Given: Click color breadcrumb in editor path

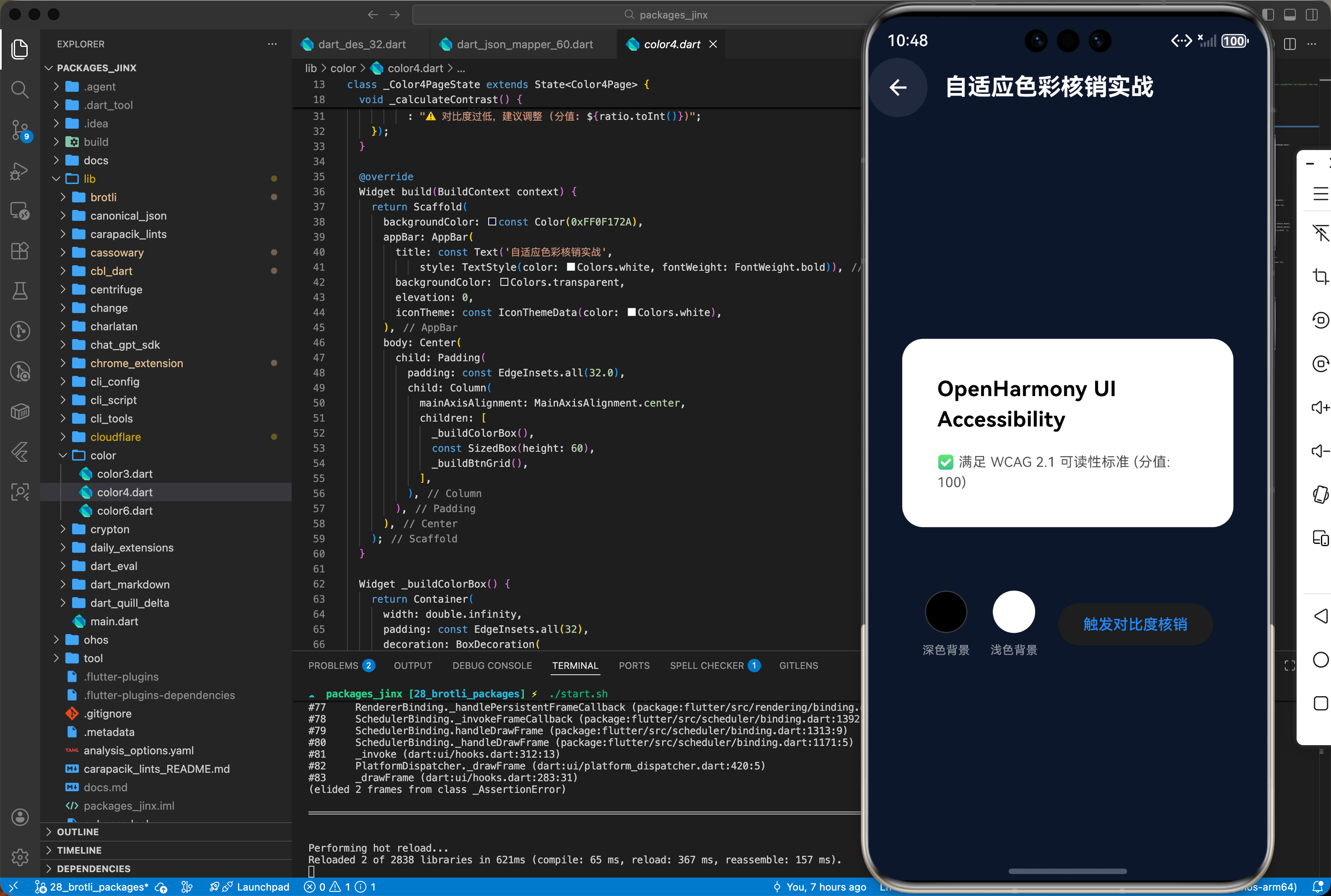Looking at the screenshot, I should [x=343, y=69].
